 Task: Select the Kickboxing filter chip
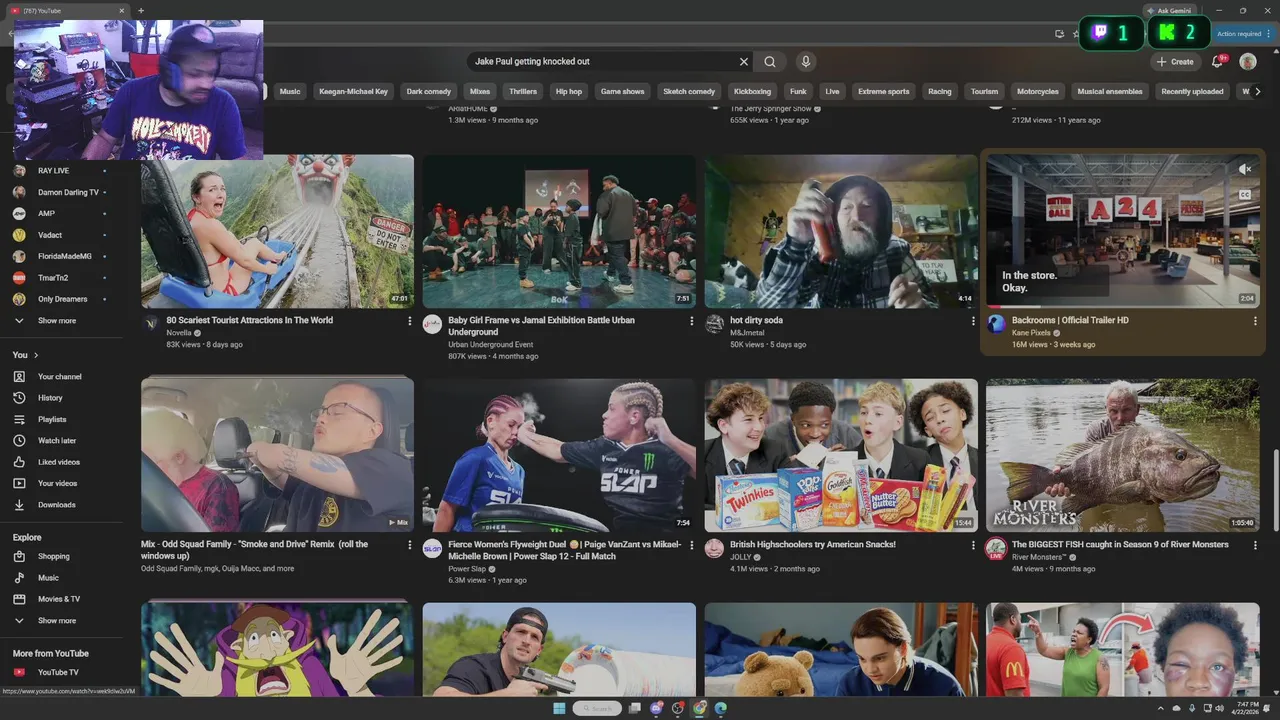point(752,91)
